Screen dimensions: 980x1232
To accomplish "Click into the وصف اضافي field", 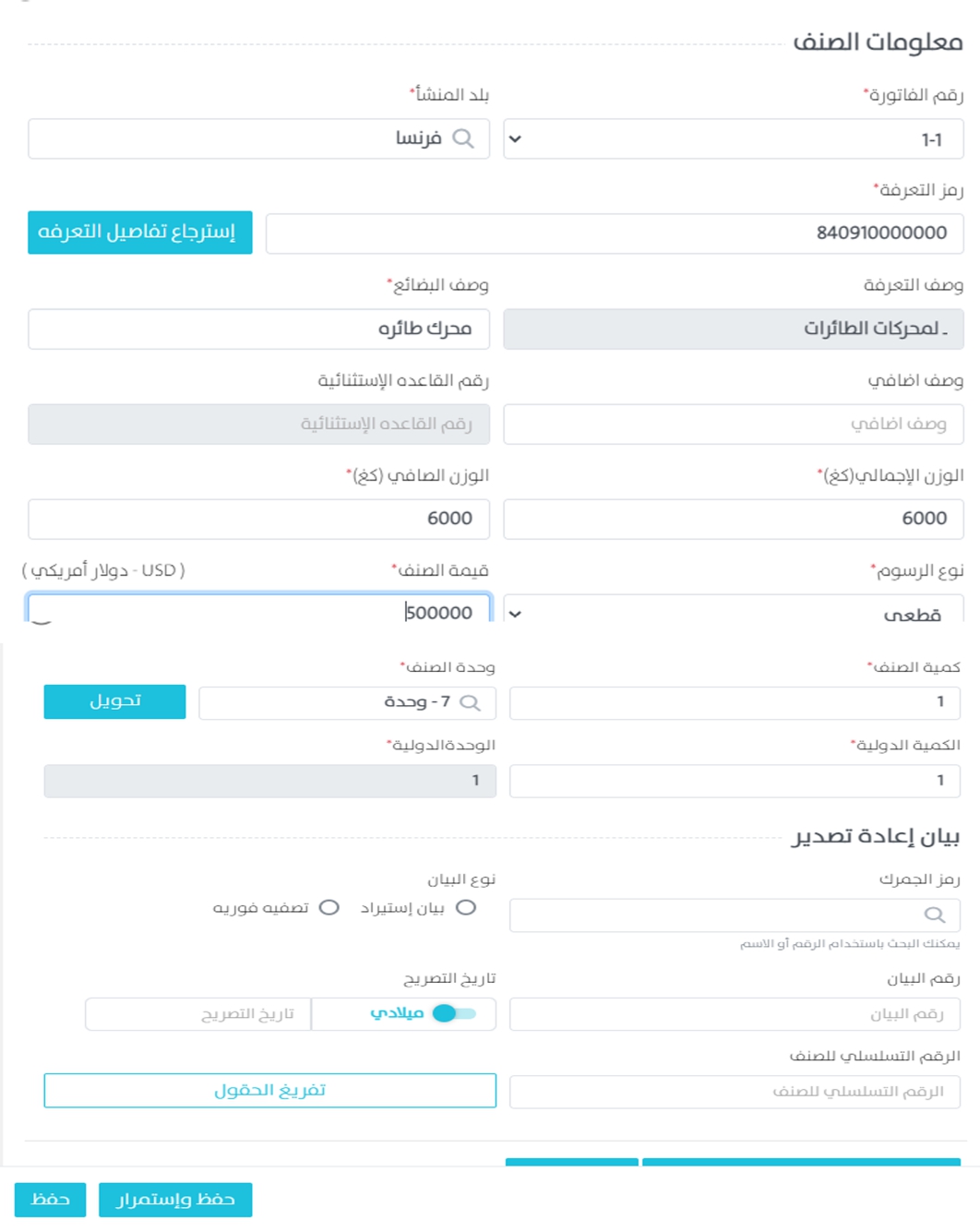I will [733, 425].
